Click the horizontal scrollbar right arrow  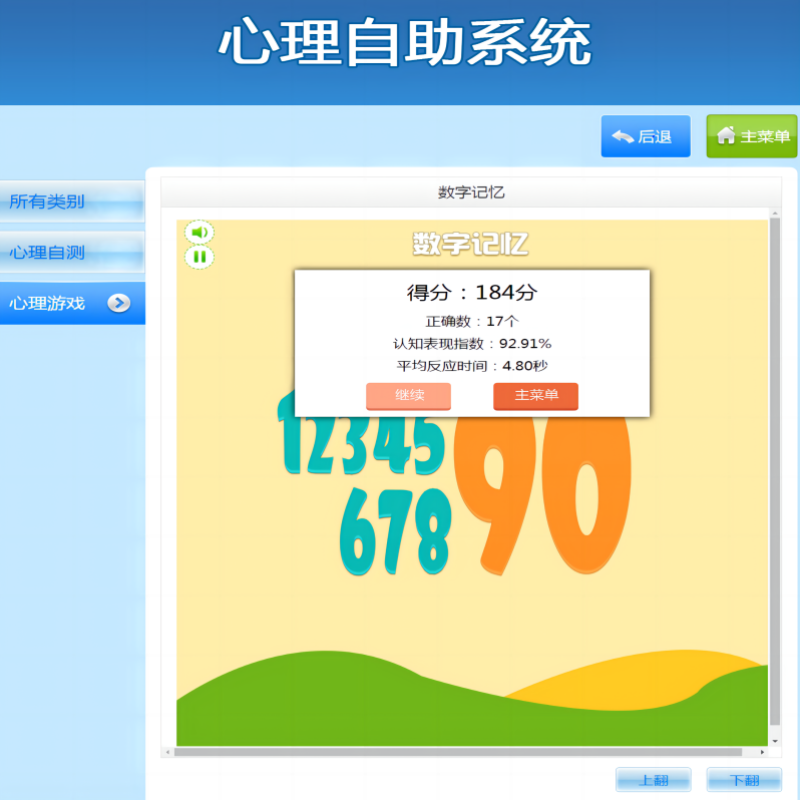[762, 752]
